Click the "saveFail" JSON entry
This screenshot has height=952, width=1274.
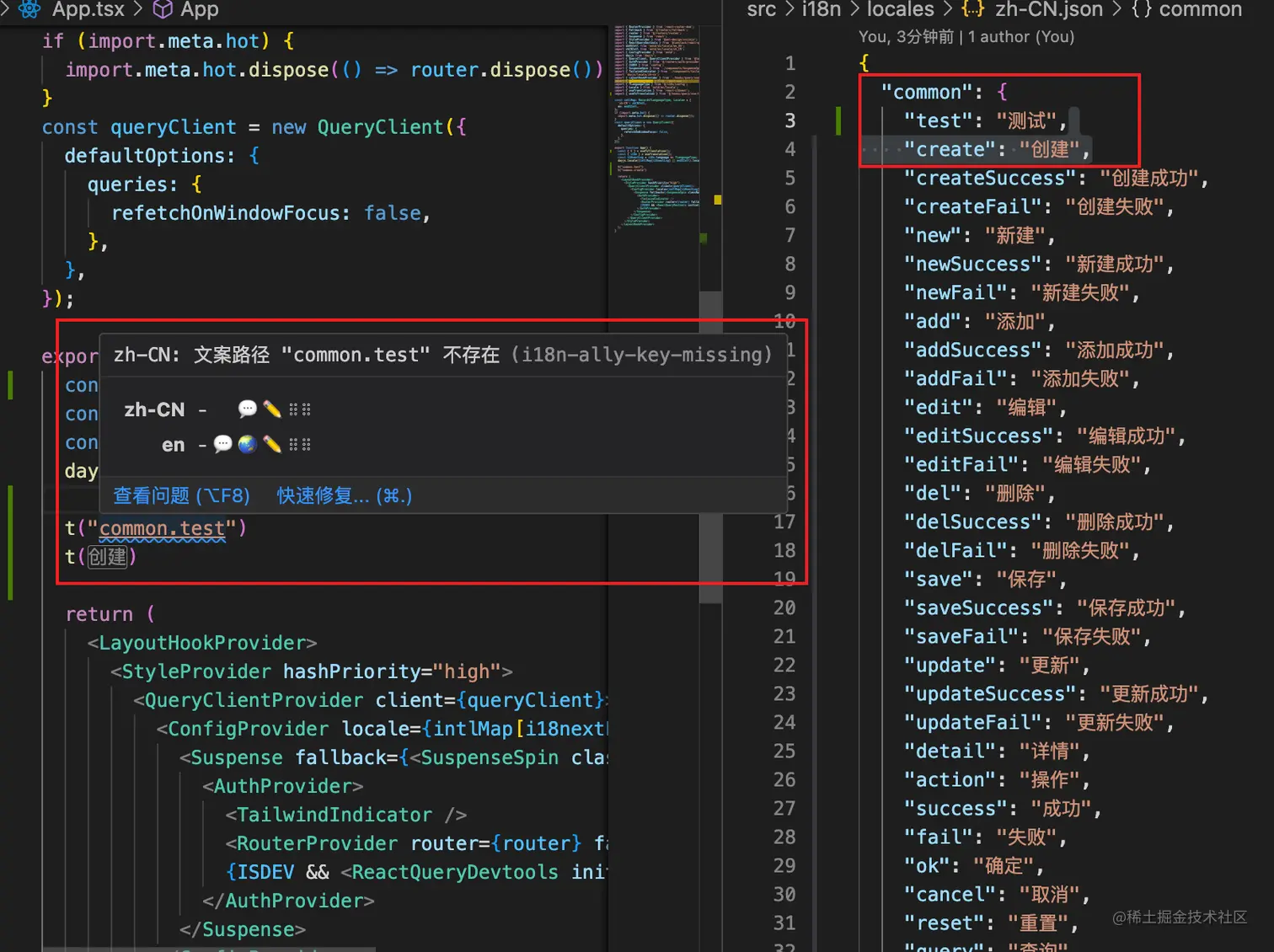click(x=1027, y=636)
